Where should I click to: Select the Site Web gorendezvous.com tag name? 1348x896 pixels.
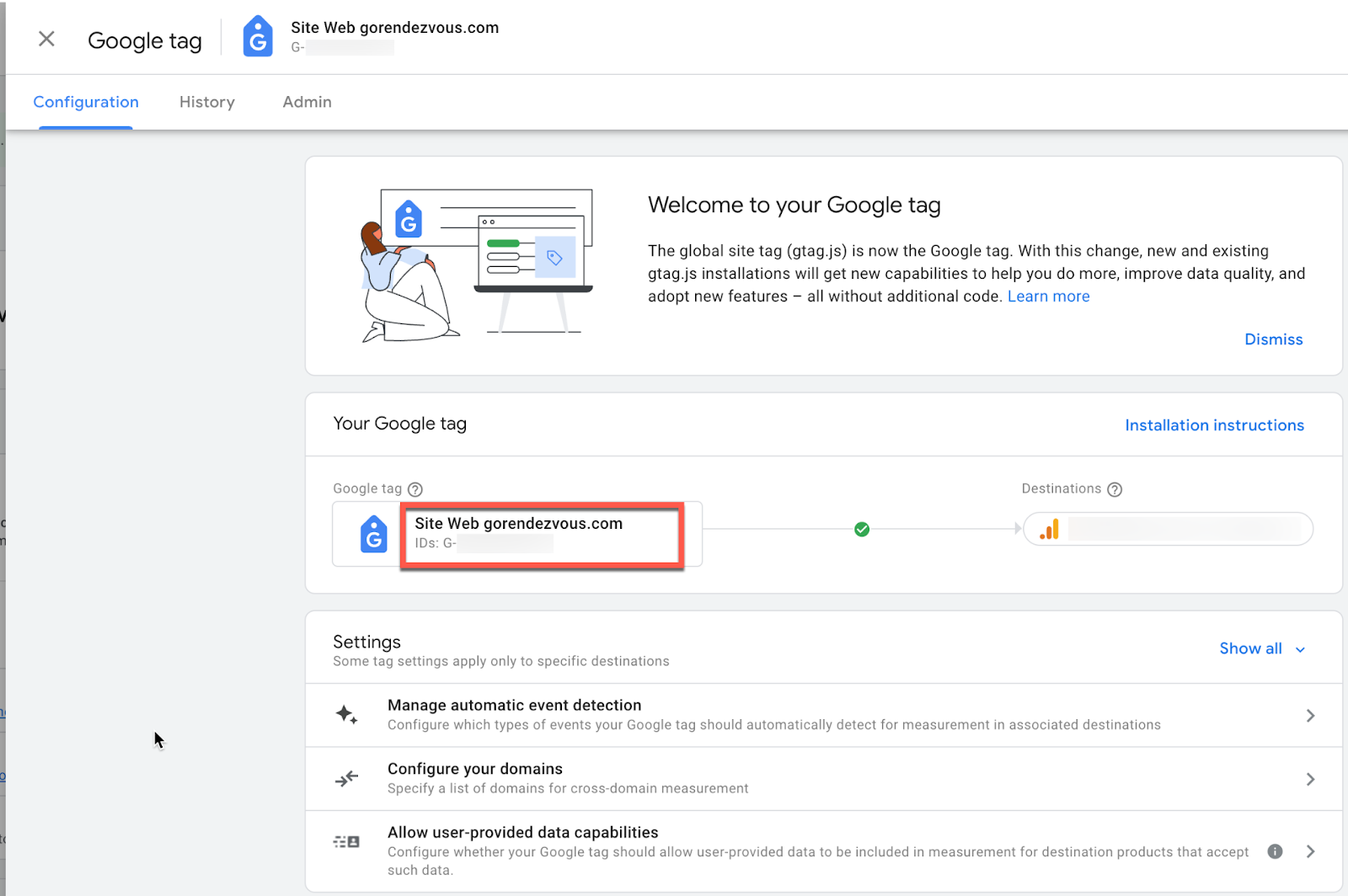518,523
